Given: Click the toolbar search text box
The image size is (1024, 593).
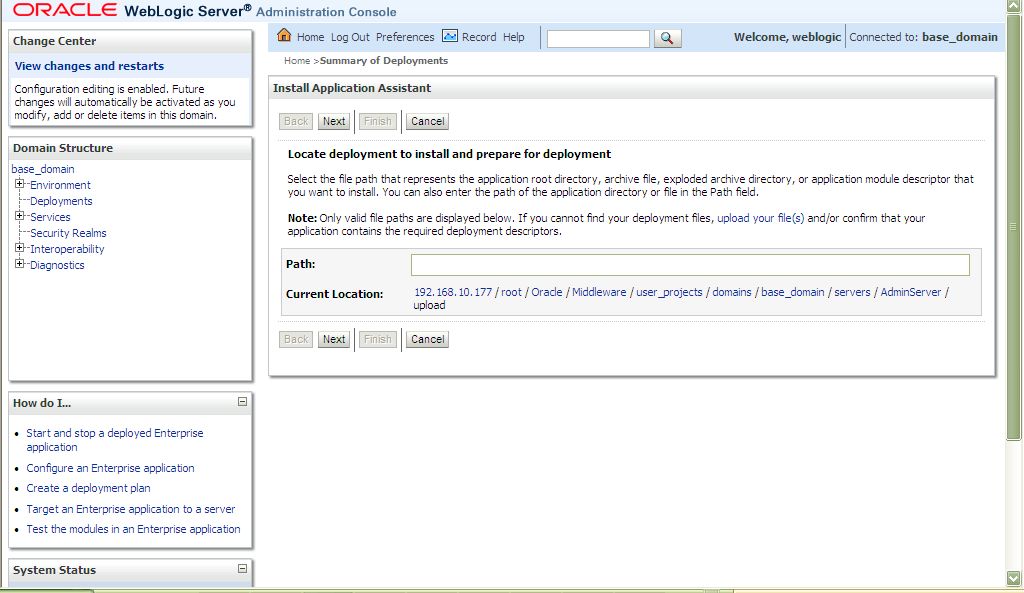Looking at the screenshot, I should (x=598, y=39).
